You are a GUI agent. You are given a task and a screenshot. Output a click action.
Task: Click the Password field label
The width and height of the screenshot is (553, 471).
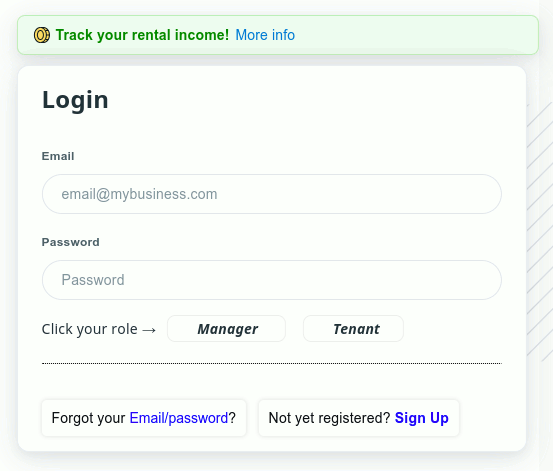click(x=71, y=242)
